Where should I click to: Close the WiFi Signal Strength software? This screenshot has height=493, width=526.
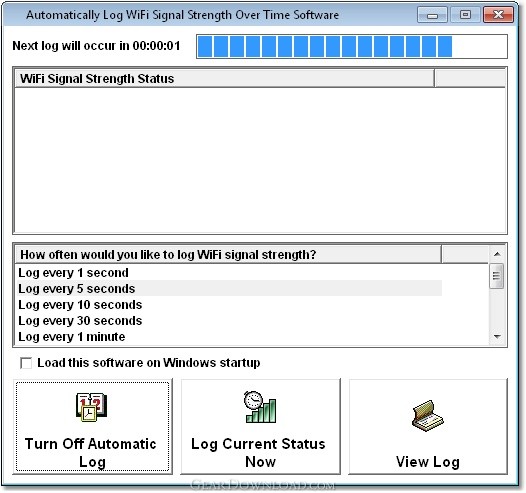click(498, 15)
